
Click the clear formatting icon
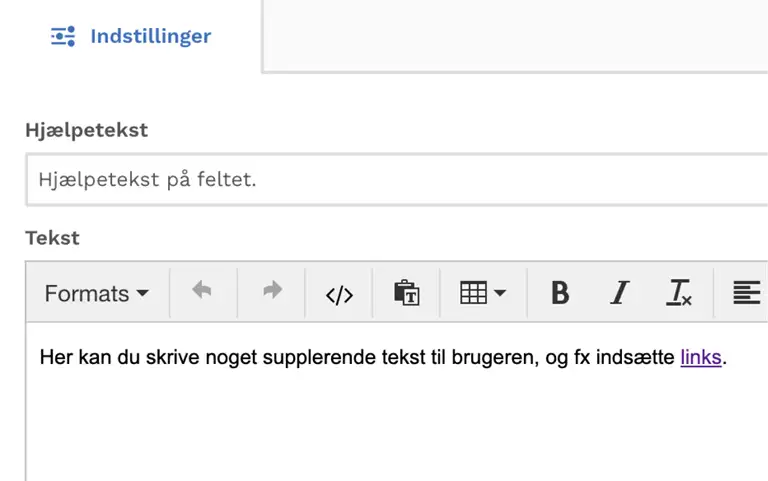click(679, 293)
